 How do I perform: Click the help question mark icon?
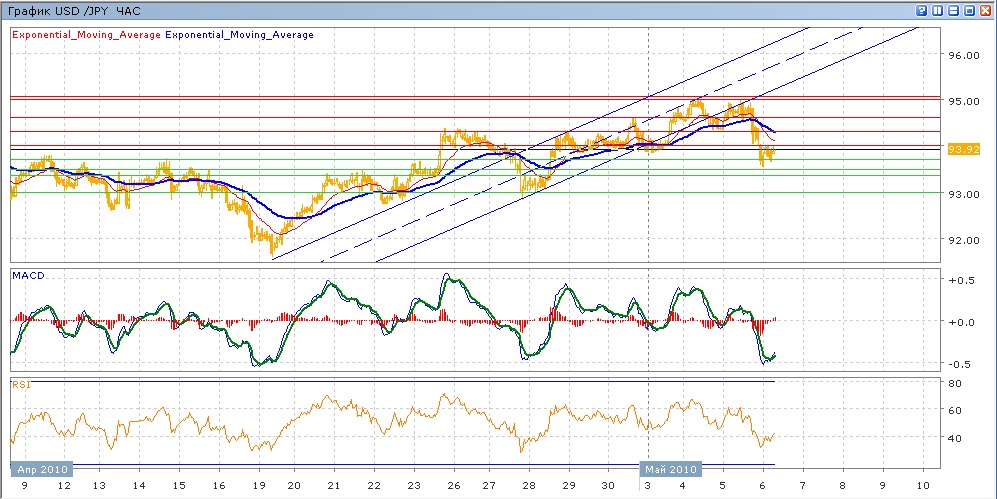[921, 10]
